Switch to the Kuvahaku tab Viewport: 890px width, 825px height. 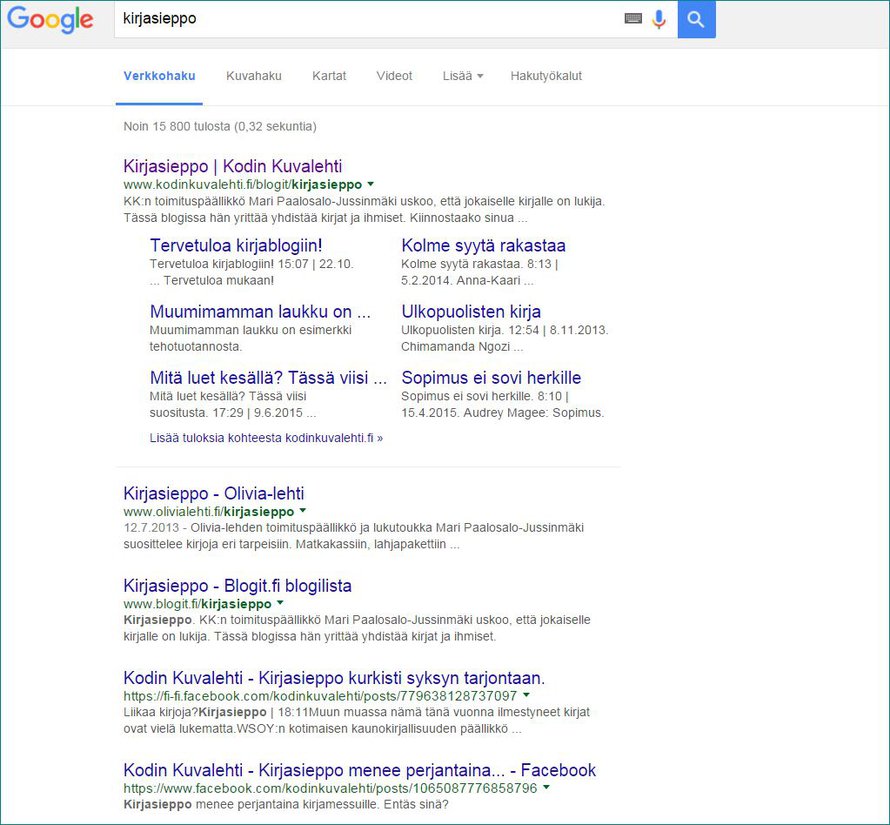(254, 76)
